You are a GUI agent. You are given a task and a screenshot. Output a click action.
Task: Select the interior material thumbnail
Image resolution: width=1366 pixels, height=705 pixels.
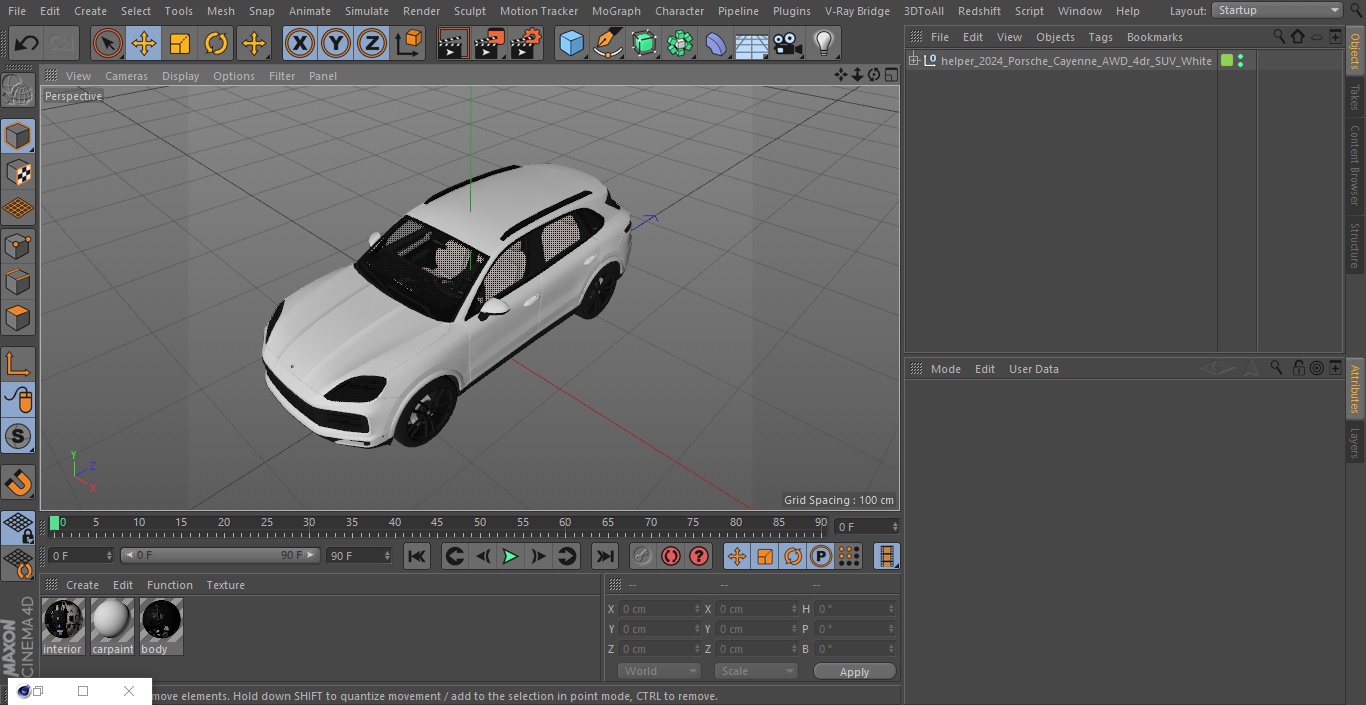pyautogui.click(x=63, y=621)
